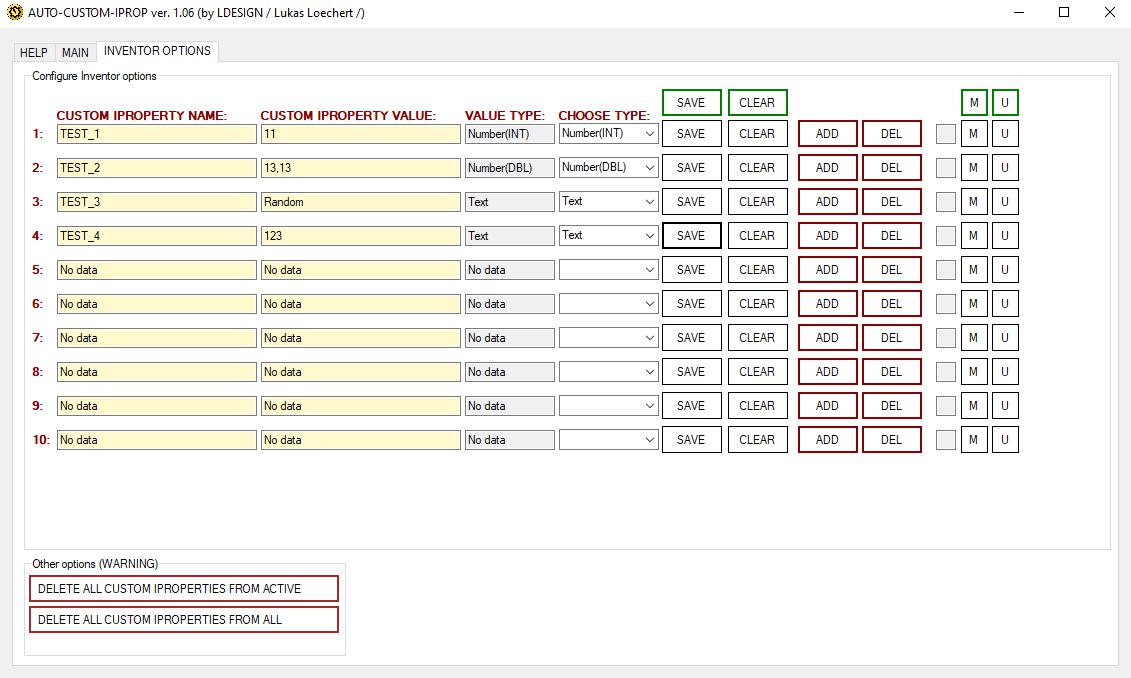Open the Number(DBL) type dropdown in row 2
The image size is (1131, 678).
coord(608,167)
